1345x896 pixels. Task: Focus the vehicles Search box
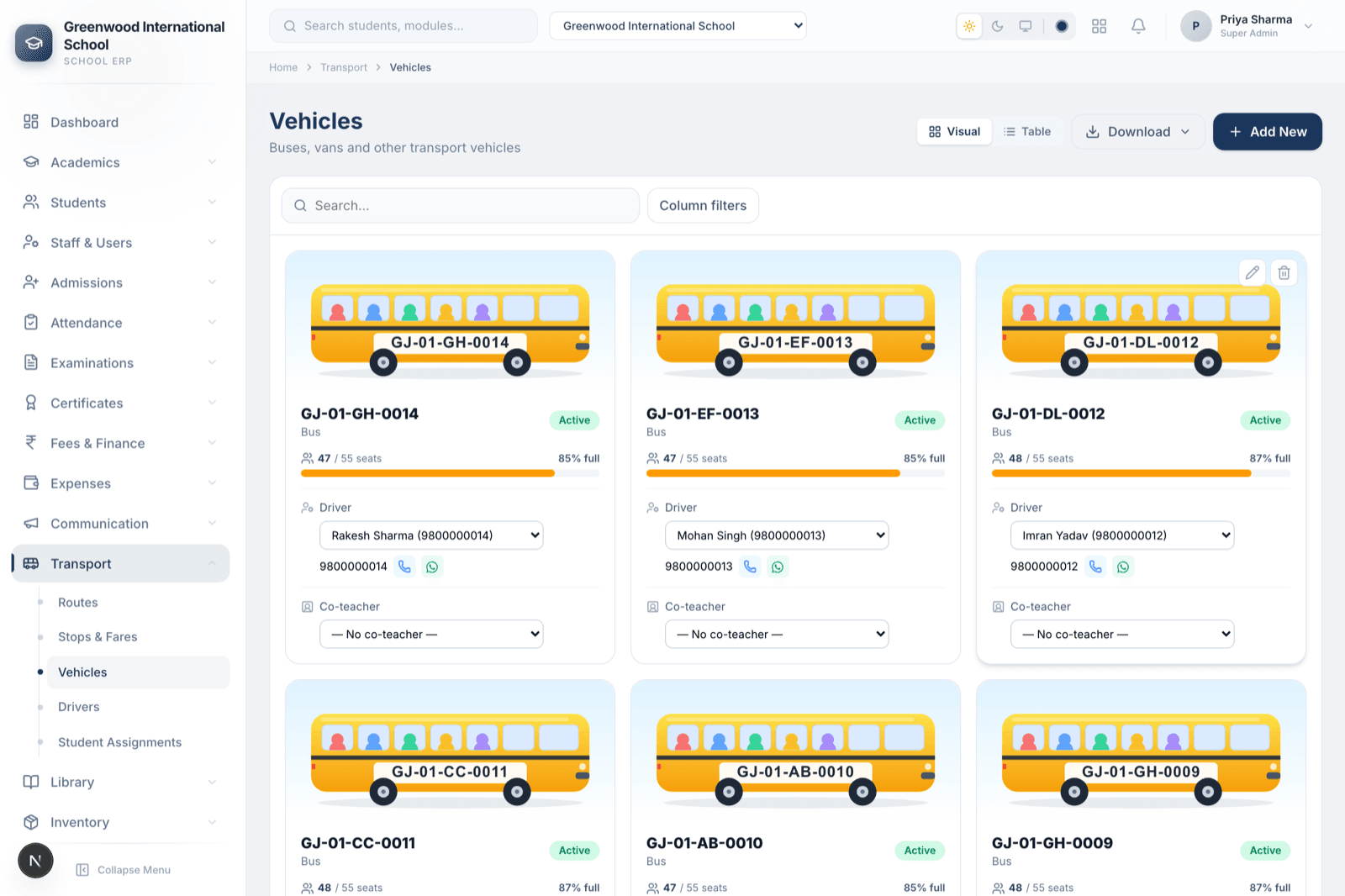click(x=461, y=205)
